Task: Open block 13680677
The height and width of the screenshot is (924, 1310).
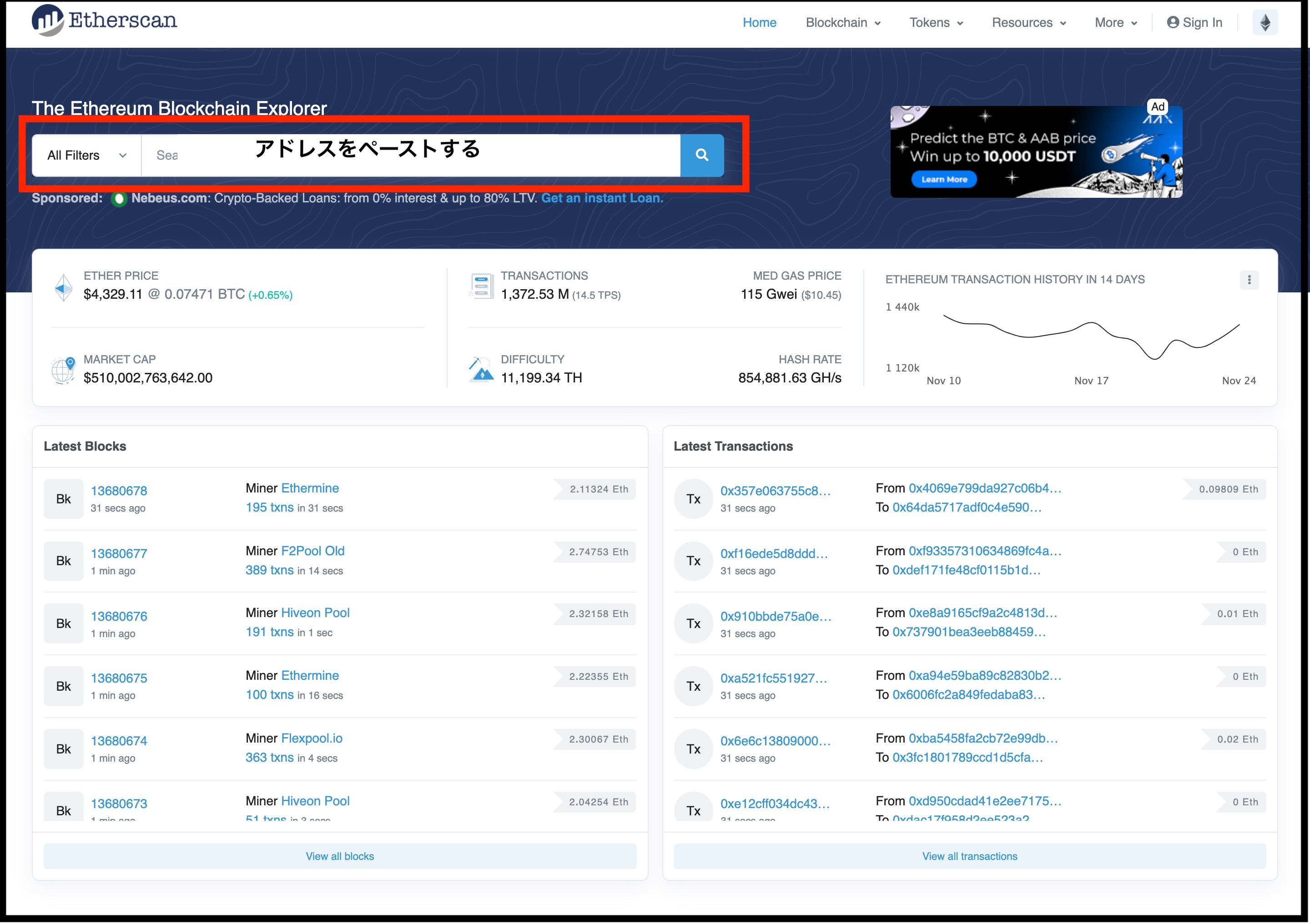Action: click(119, 554)
